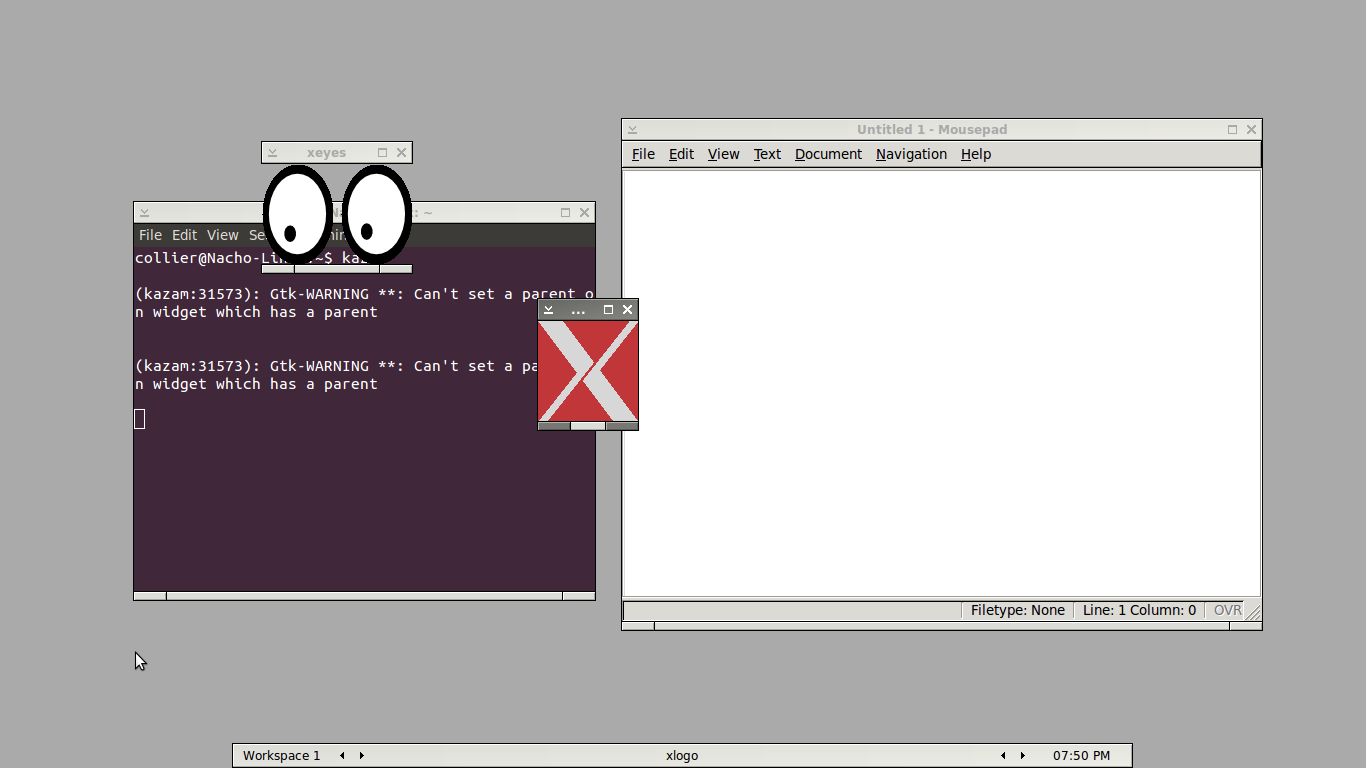This screenshot has height=768, width=1366.
Task: Open the Mousepad Navigation menu
Action: 911,154
